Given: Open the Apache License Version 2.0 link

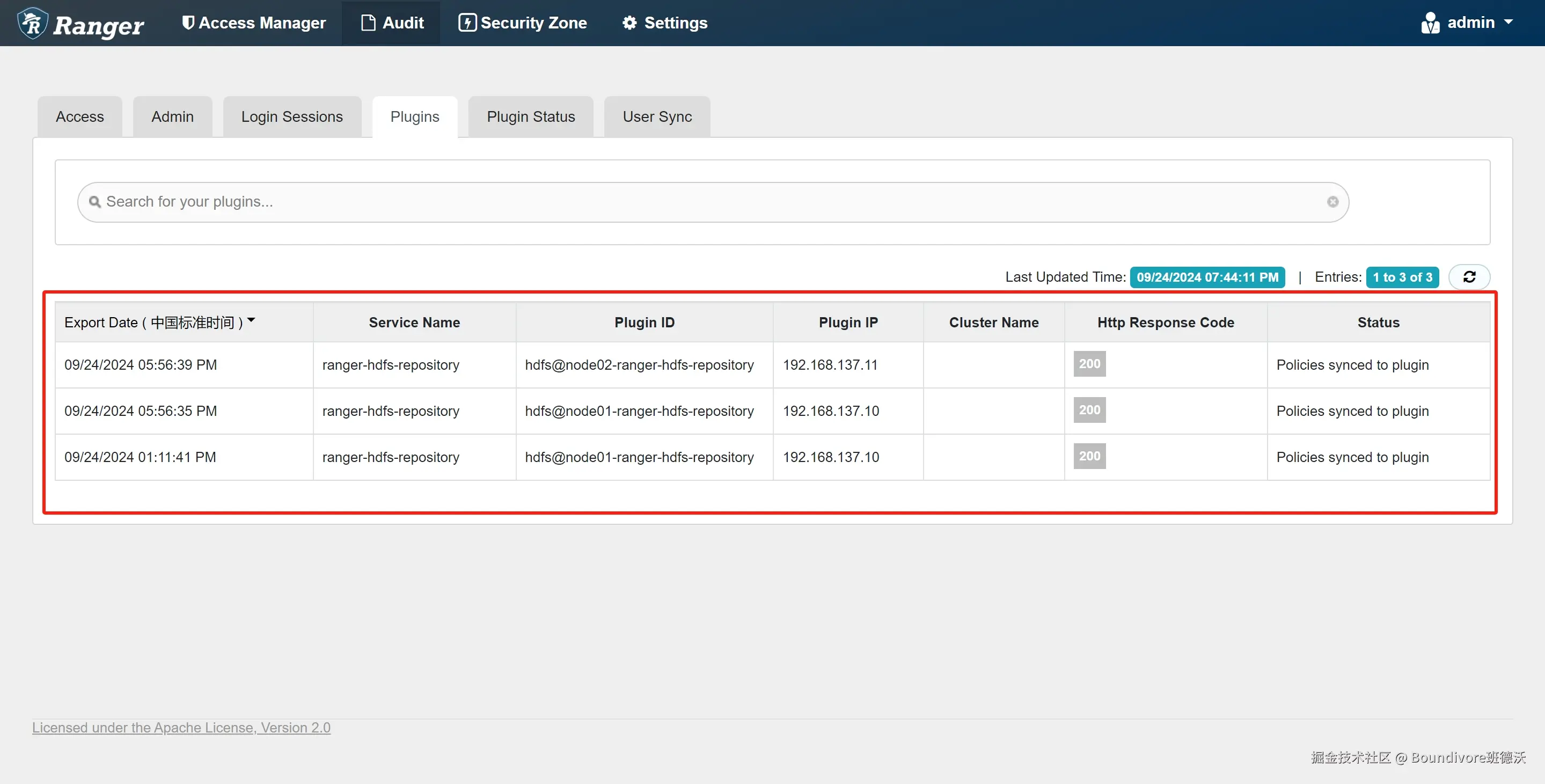Looking at the screenshot, I should point(181,728).
